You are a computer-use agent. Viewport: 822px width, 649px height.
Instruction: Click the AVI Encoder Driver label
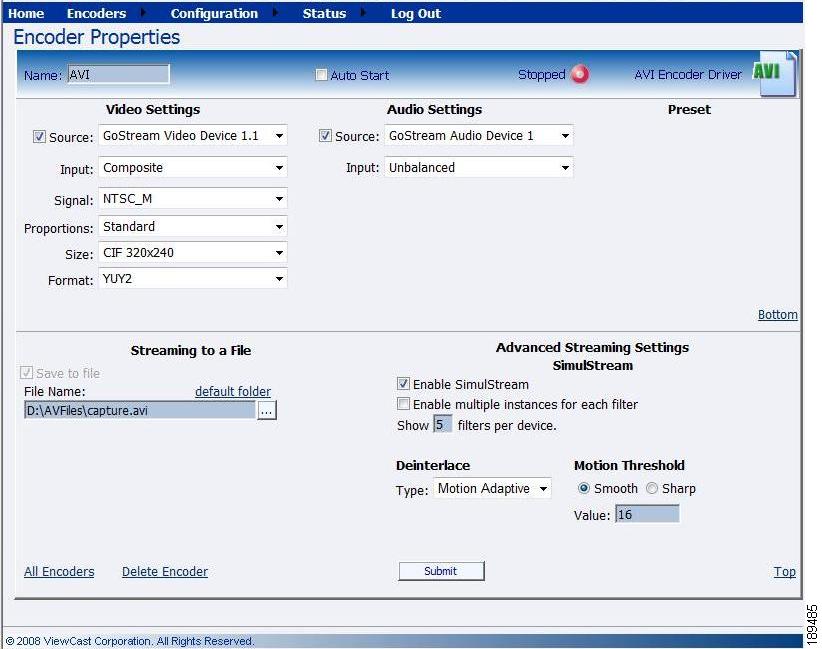688,74
